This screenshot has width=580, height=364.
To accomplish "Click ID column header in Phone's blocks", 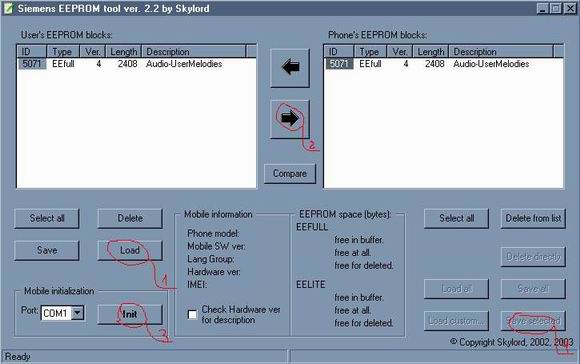I will [x=339, y=51].
